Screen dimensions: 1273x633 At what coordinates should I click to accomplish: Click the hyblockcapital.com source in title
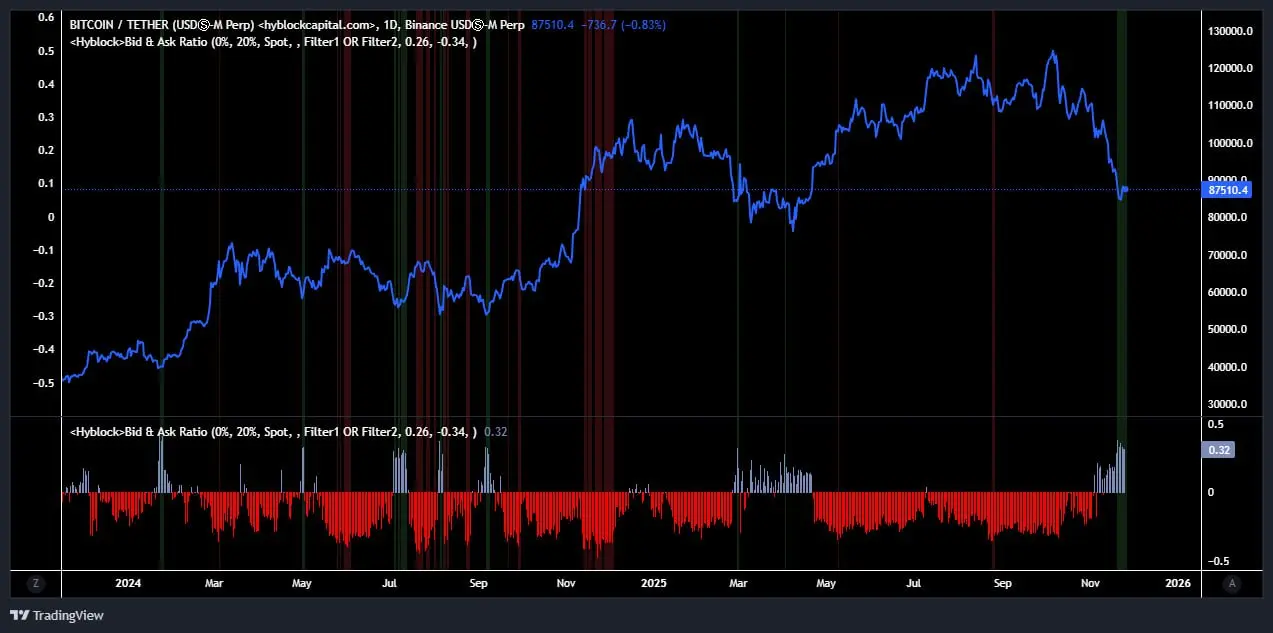coord(318,24)
